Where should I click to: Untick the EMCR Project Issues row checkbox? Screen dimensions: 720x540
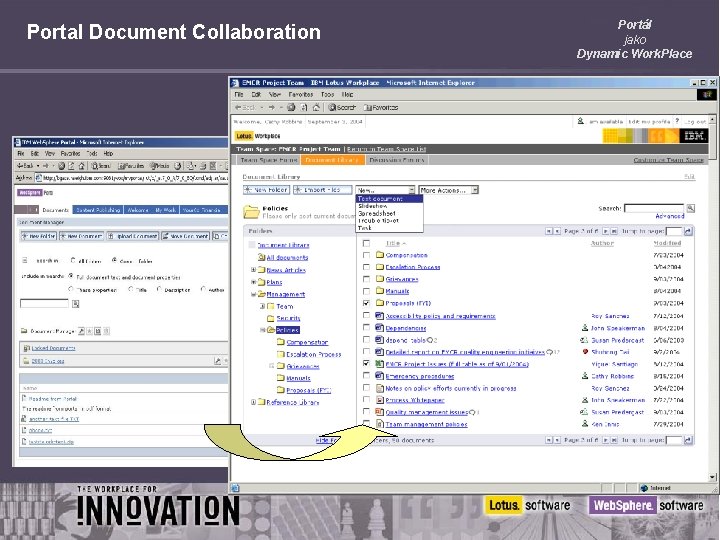366,363
